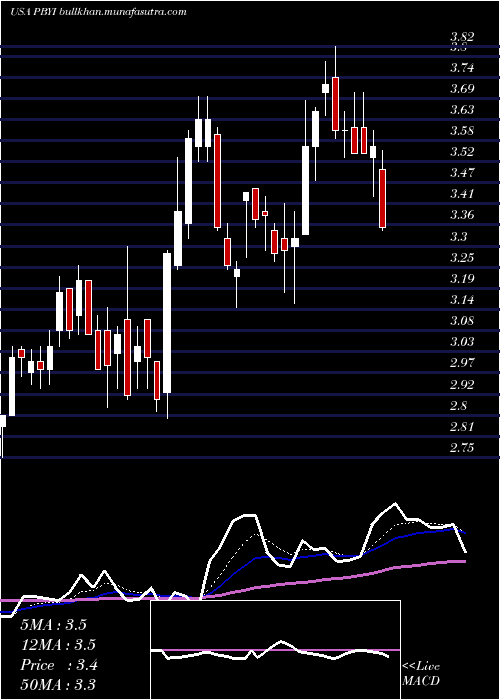The width and height of the screenshot is (500, 700).
Task: Click the 3.19 price axis label
Action: tap(462, 279)
